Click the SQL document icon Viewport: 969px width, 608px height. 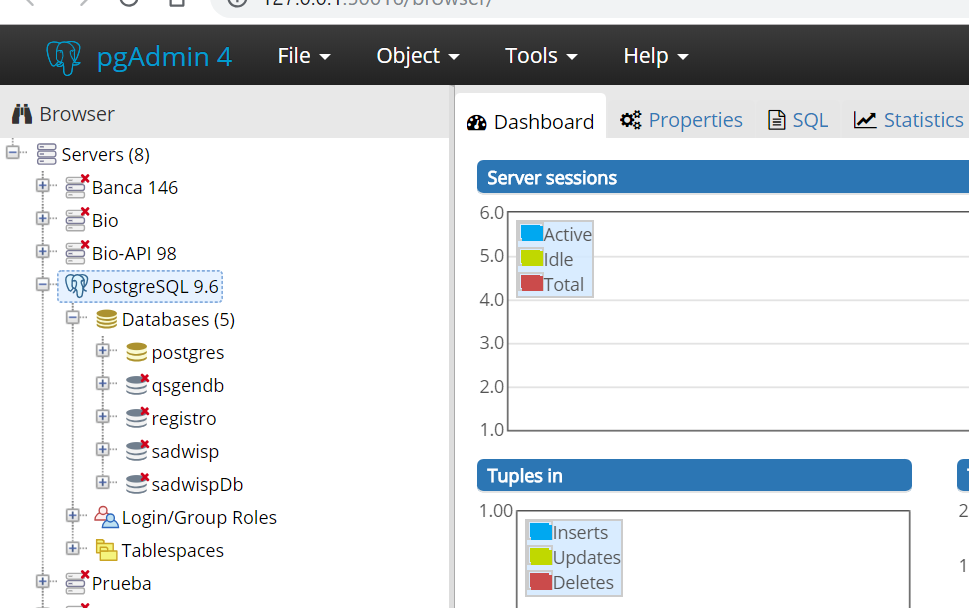click(776, 120)
